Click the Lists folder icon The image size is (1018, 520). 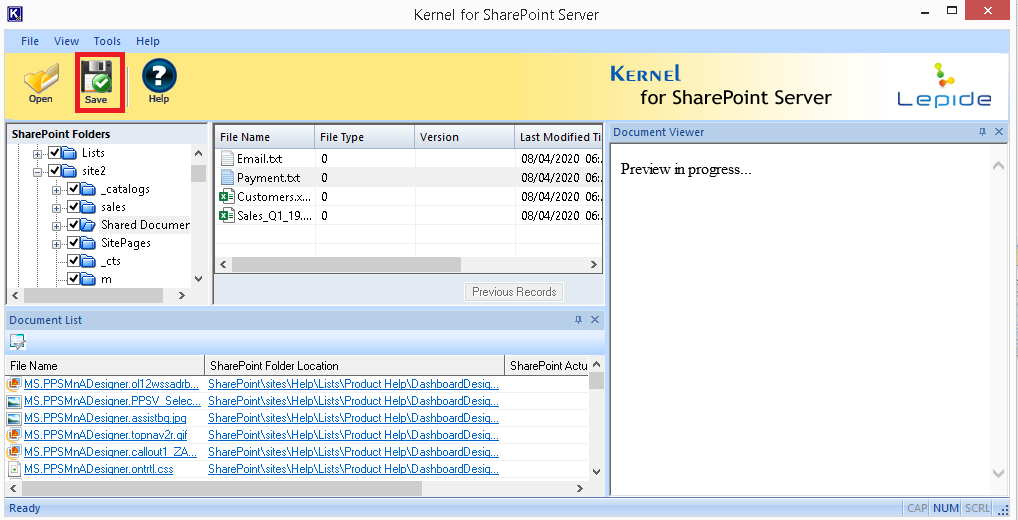tap(69, 153)
